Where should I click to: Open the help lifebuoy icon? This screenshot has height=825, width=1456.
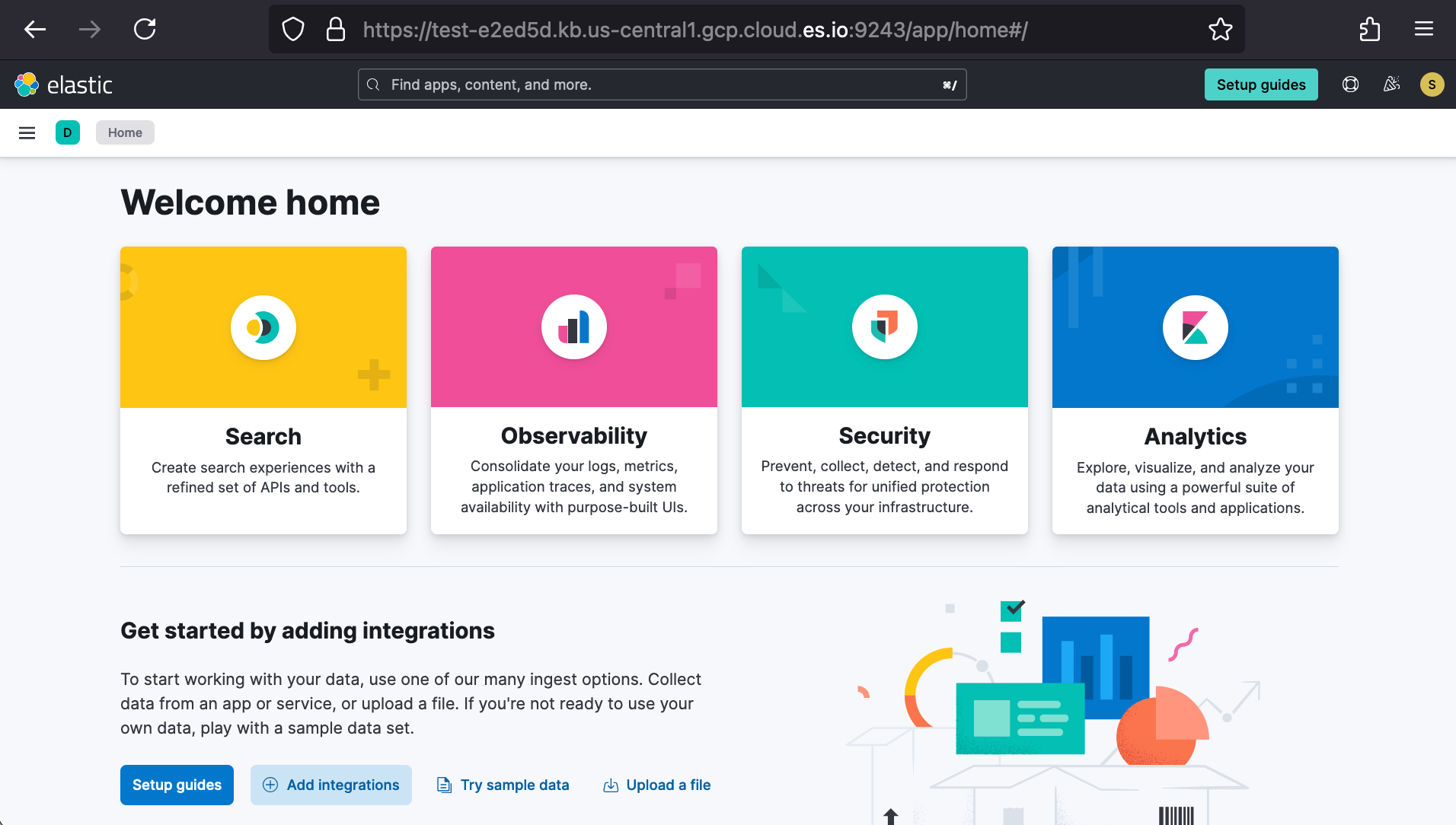click(x=1350, y=84)
